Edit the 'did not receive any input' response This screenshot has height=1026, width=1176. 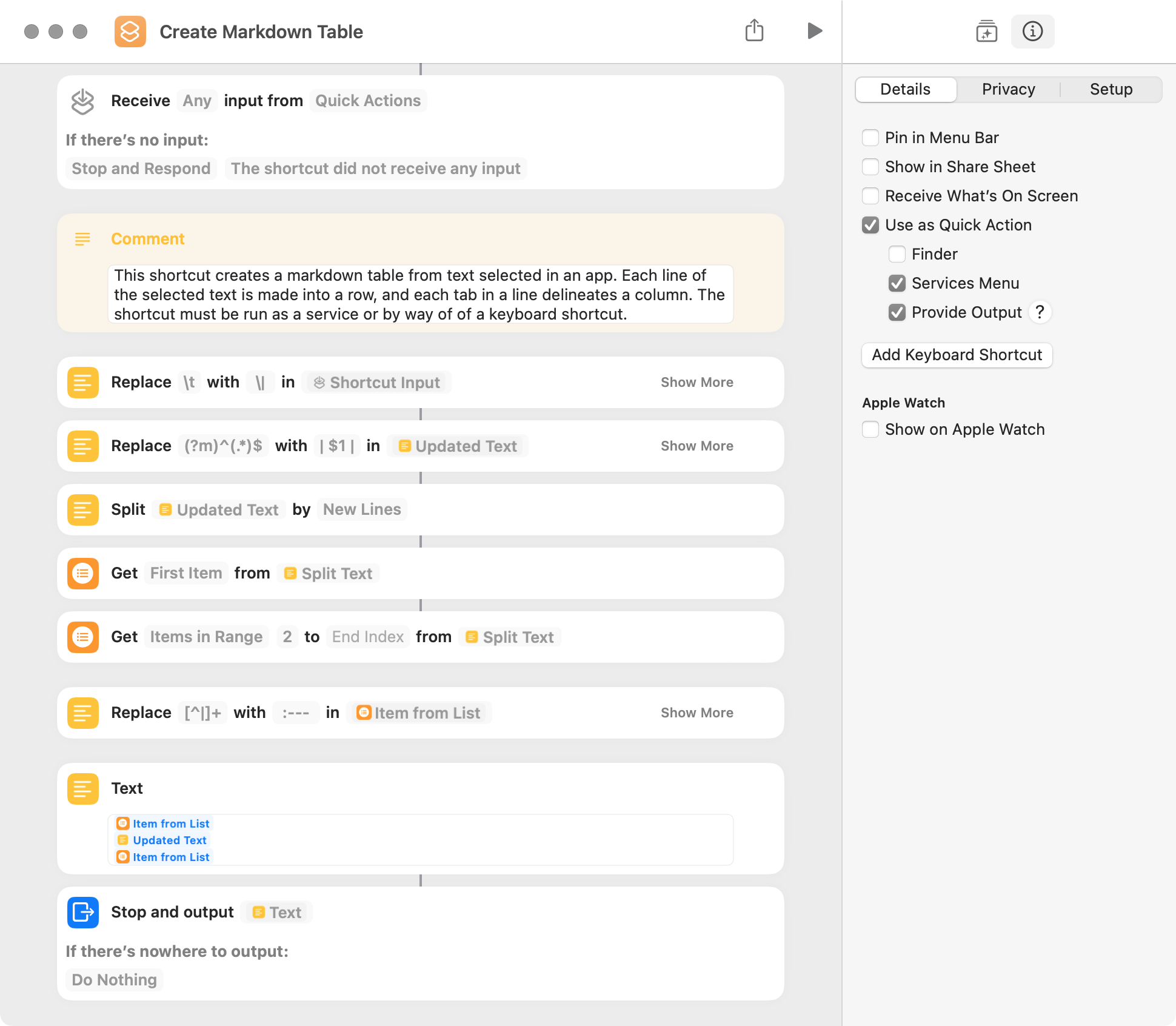[376, 169]
